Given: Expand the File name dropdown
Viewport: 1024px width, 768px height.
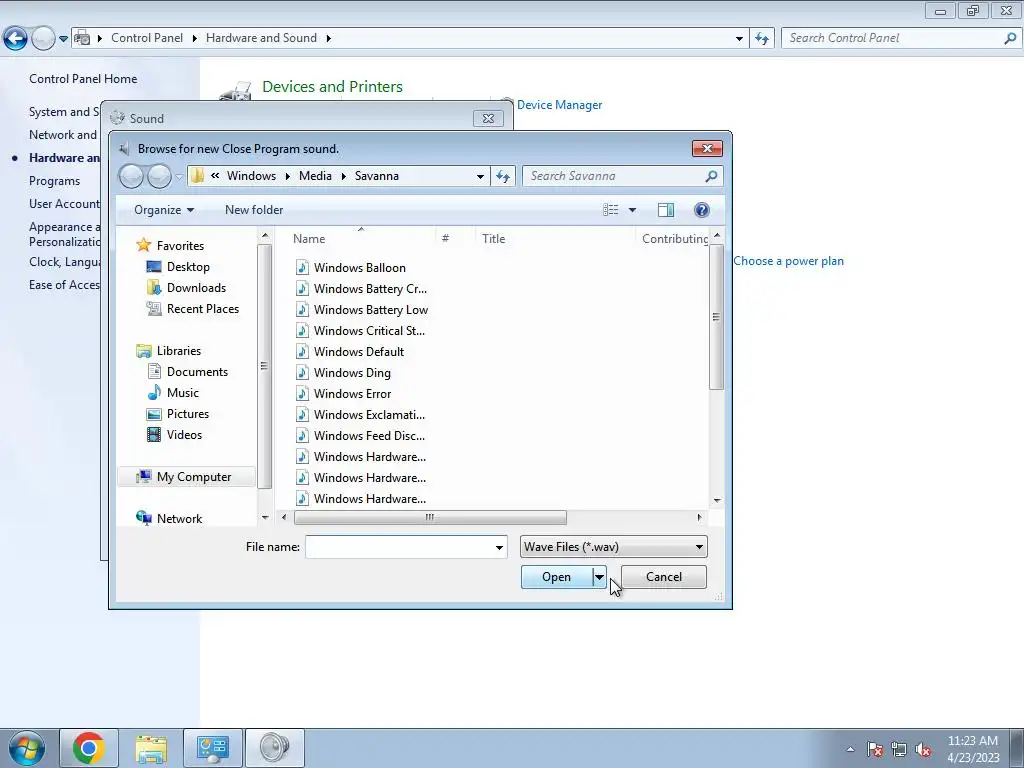Looking at the screenshot, I should 500,547.
